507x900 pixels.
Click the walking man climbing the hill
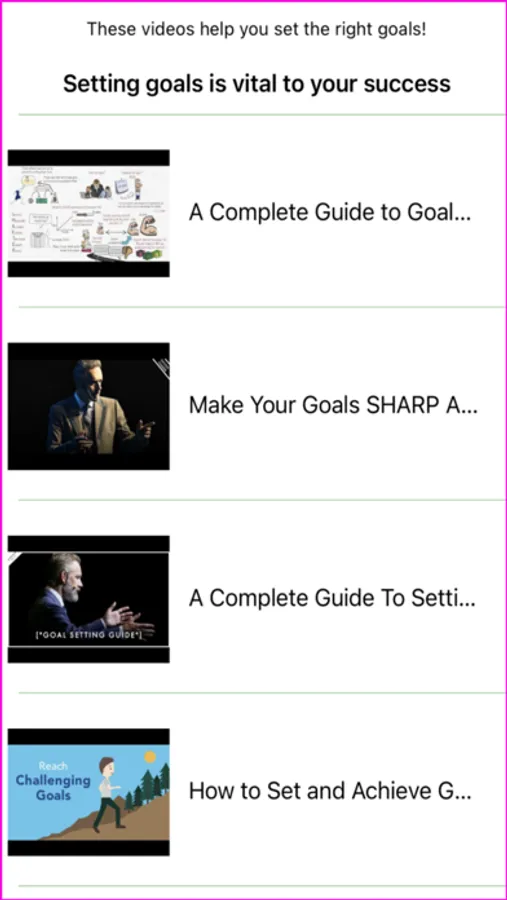click(106, 794)
